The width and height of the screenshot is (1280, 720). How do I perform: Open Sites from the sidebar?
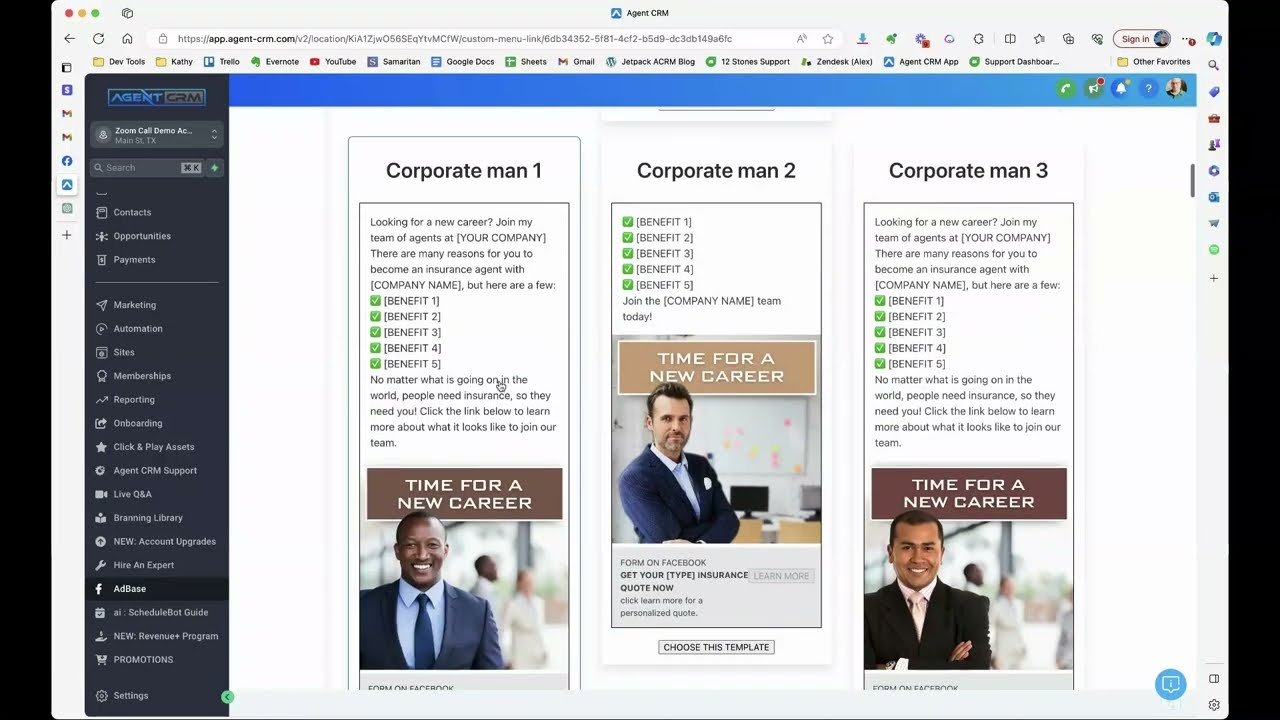(x=123, y=352)
